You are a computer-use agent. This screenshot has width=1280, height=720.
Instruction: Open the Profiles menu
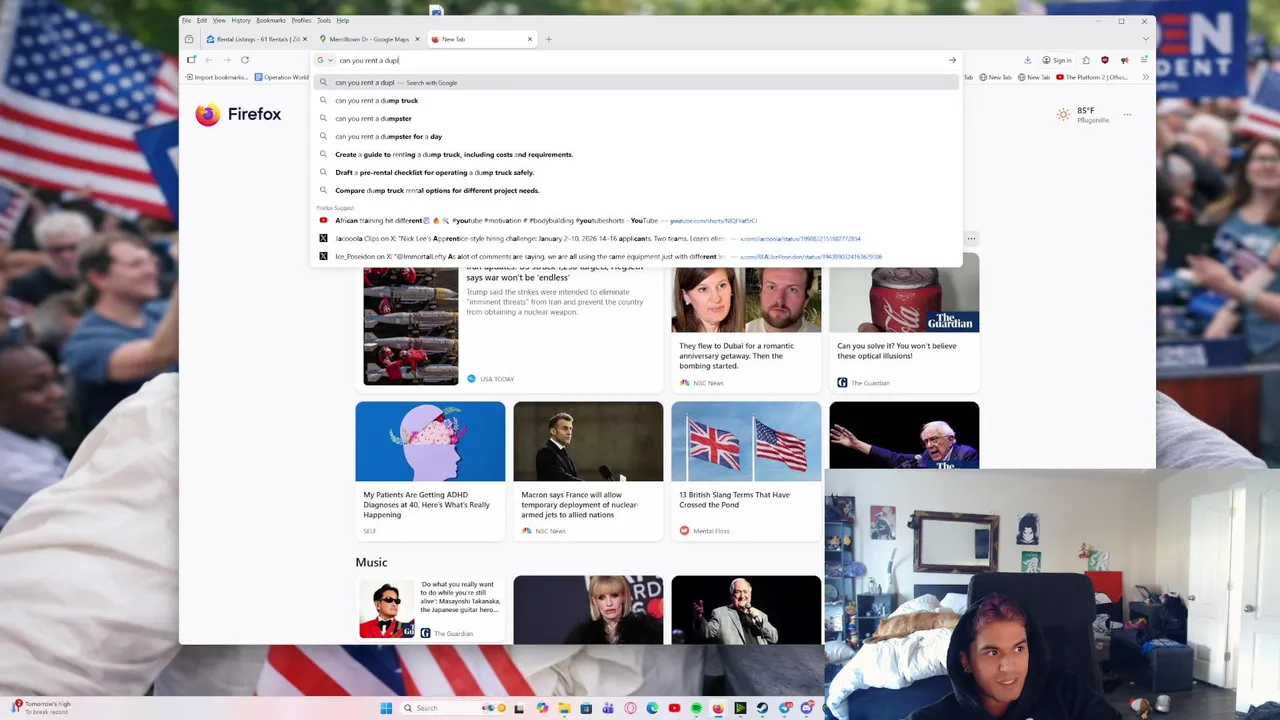301,20
